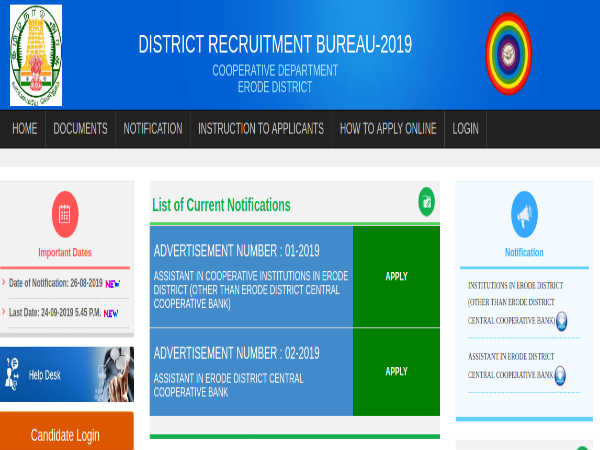This screenshot has height=450, width=600.
Task: Open the HOME menu item
Action: (x=24, y=129)
